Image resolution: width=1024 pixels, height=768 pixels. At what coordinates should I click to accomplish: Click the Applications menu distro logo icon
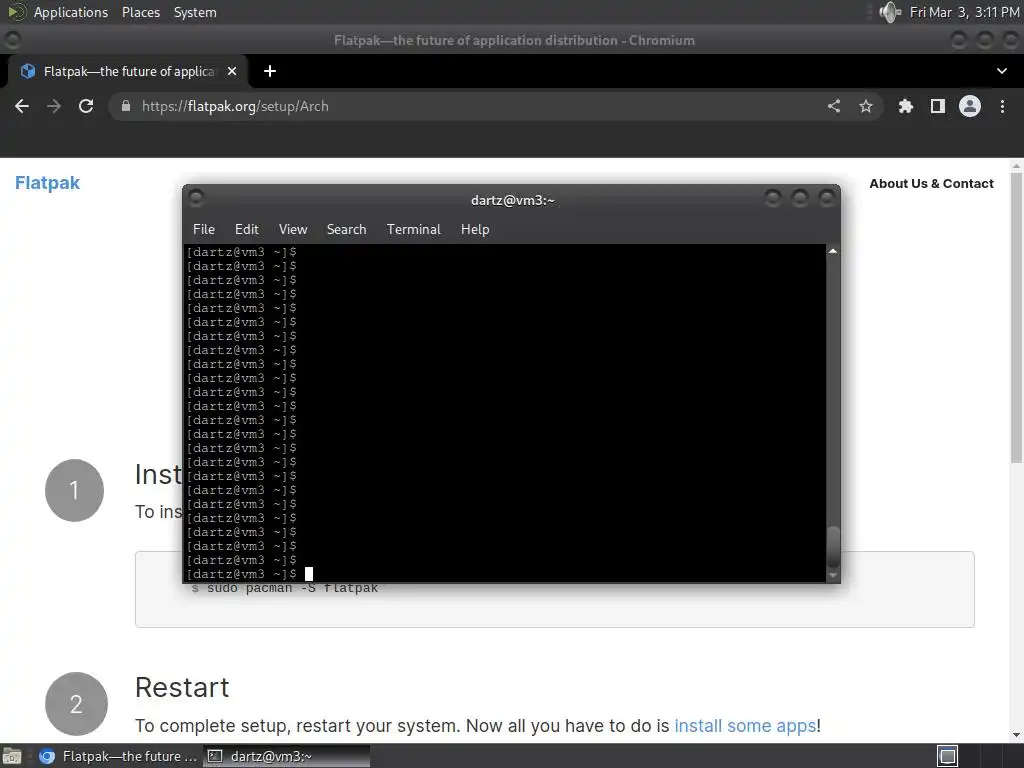pyautogui.click(x=16, y=12)
